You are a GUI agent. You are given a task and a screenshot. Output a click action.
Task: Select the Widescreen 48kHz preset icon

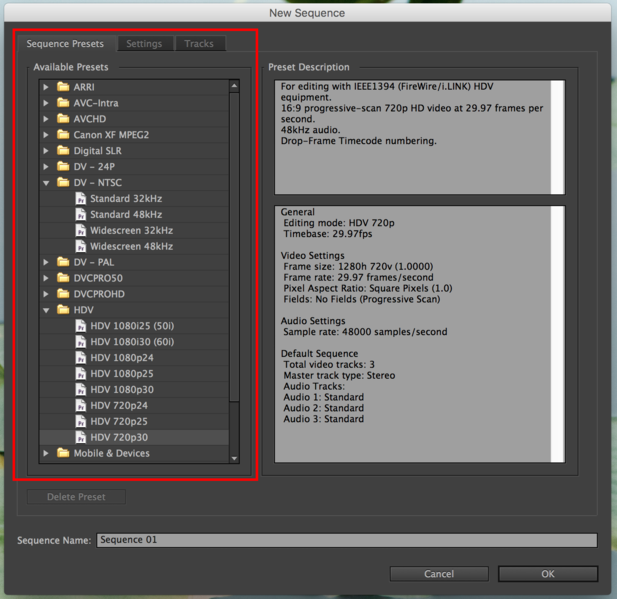(x=80, y=246)
